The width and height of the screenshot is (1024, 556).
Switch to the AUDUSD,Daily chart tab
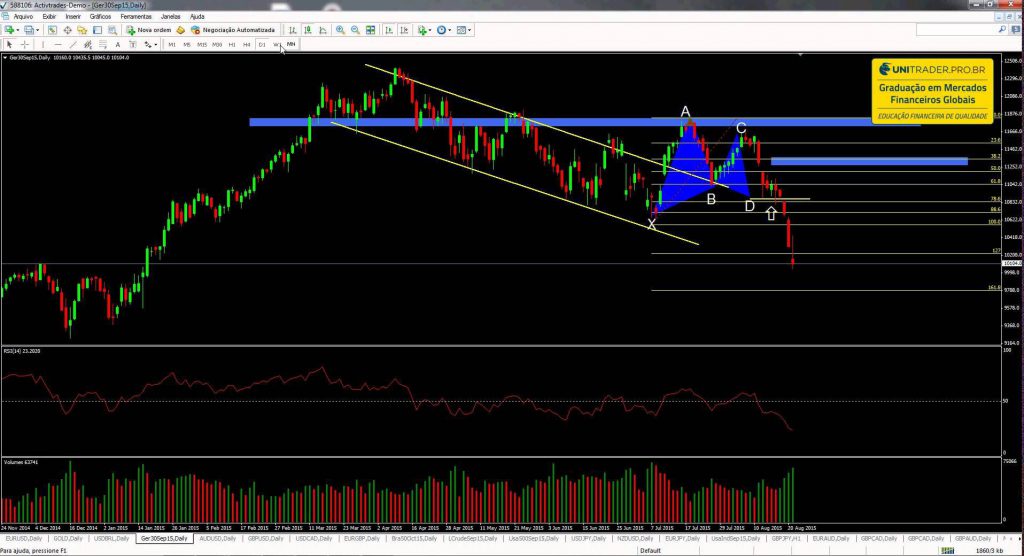pyautogui.click(x=217, y=539)
